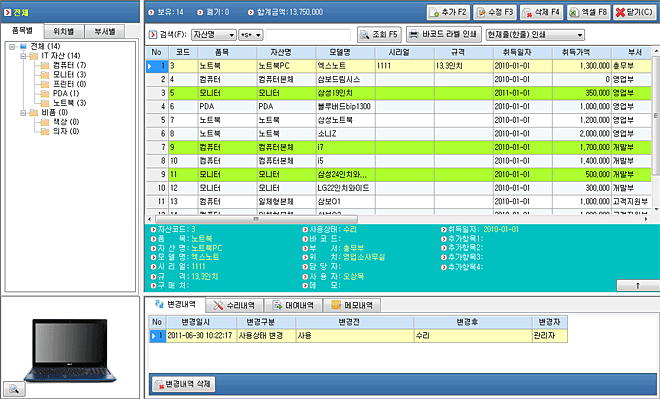Select the 삼보01 model cell
This screenshot has height=399, width=660.
coord(345,202)
